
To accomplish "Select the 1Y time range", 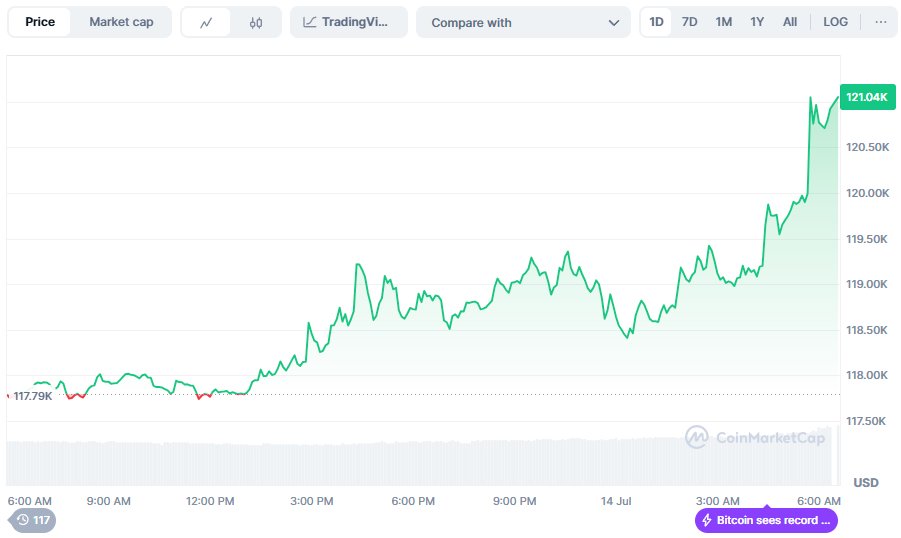I will pos(757,22).
